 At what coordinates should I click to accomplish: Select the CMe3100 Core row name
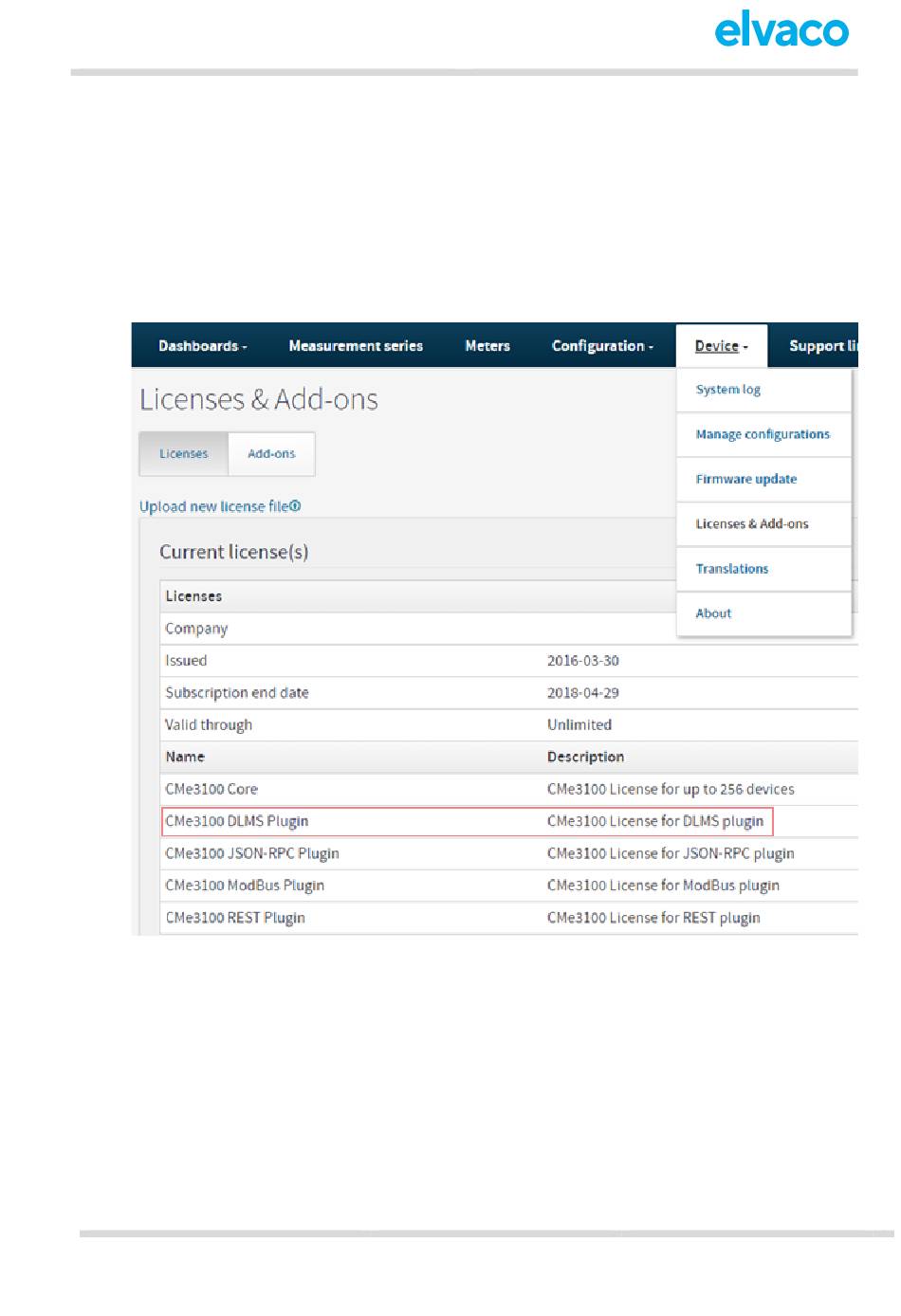point(211,789)
